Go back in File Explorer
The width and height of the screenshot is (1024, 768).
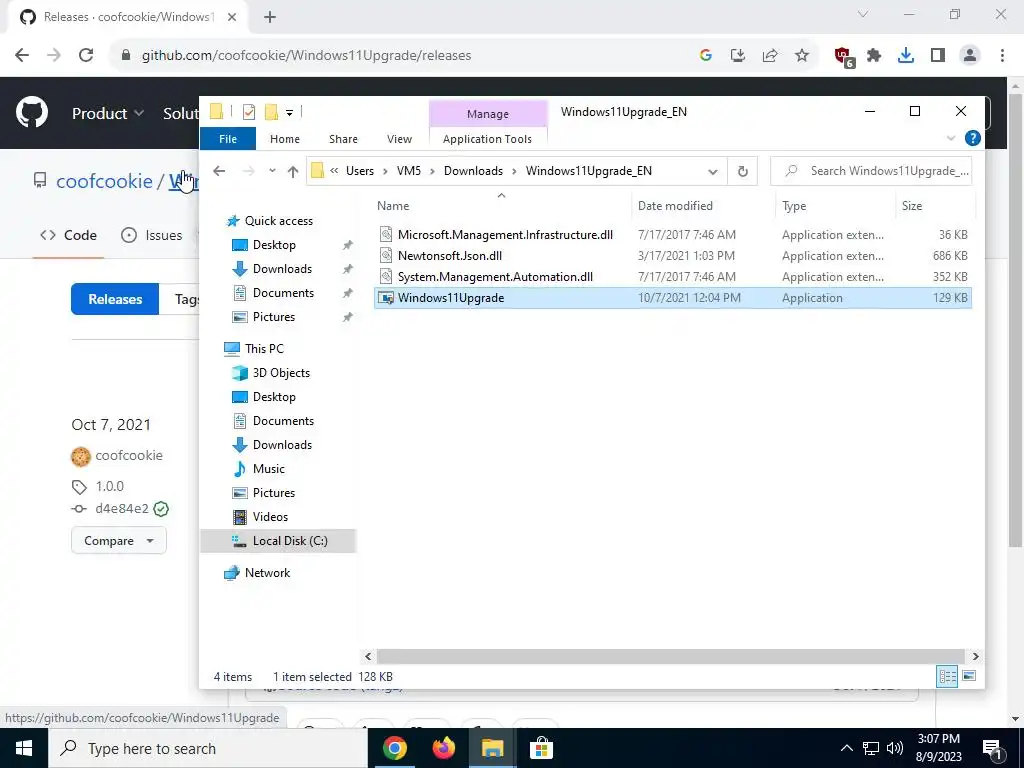[219, 171]
